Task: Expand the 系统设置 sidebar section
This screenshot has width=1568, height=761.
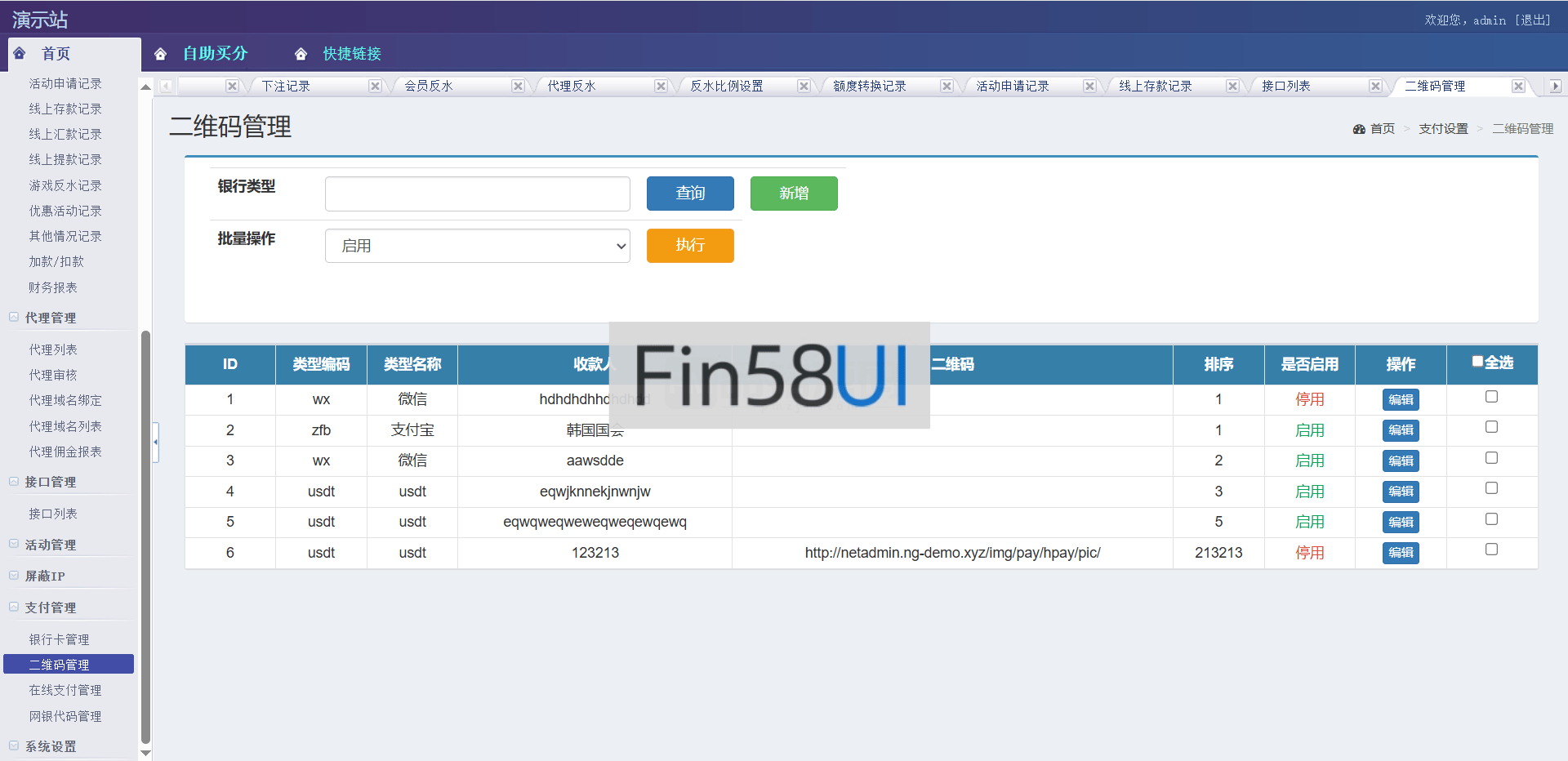Action: pos(14,745)
